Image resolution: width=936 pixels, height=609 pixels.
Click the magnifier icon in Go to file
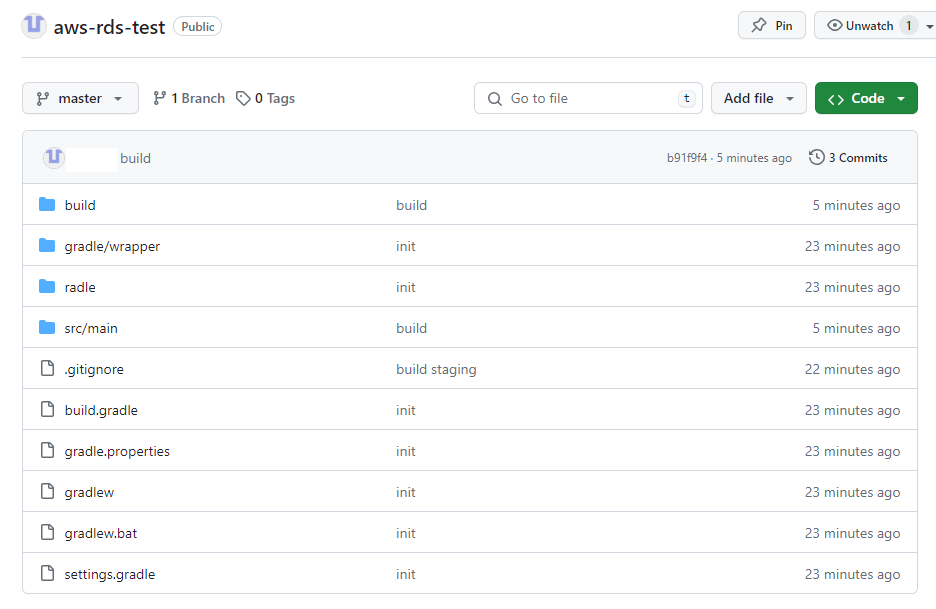click(x=495, y=99)
